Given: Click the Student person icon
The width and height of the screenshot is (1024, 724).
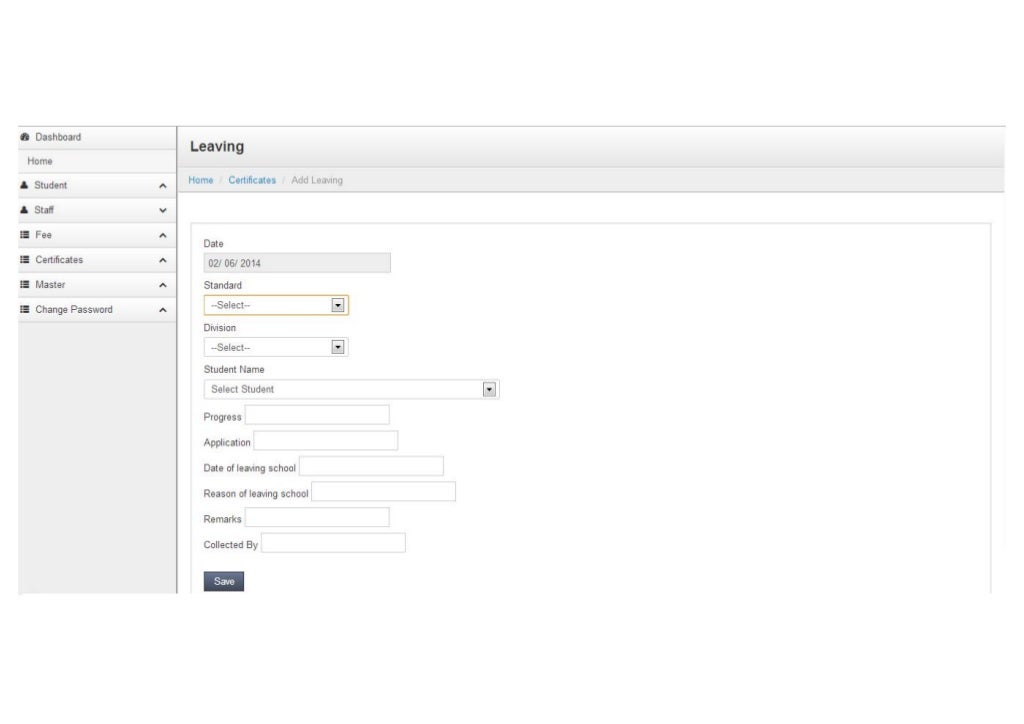Looking at the screenshot, I should (24, 185).
